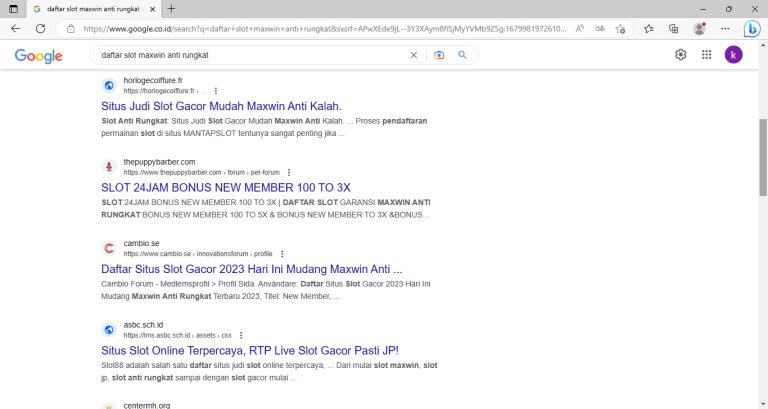Click the thepuppybarber.com site name
The height and width of the screenshot is (409, 768).
(x=159, y=162)
